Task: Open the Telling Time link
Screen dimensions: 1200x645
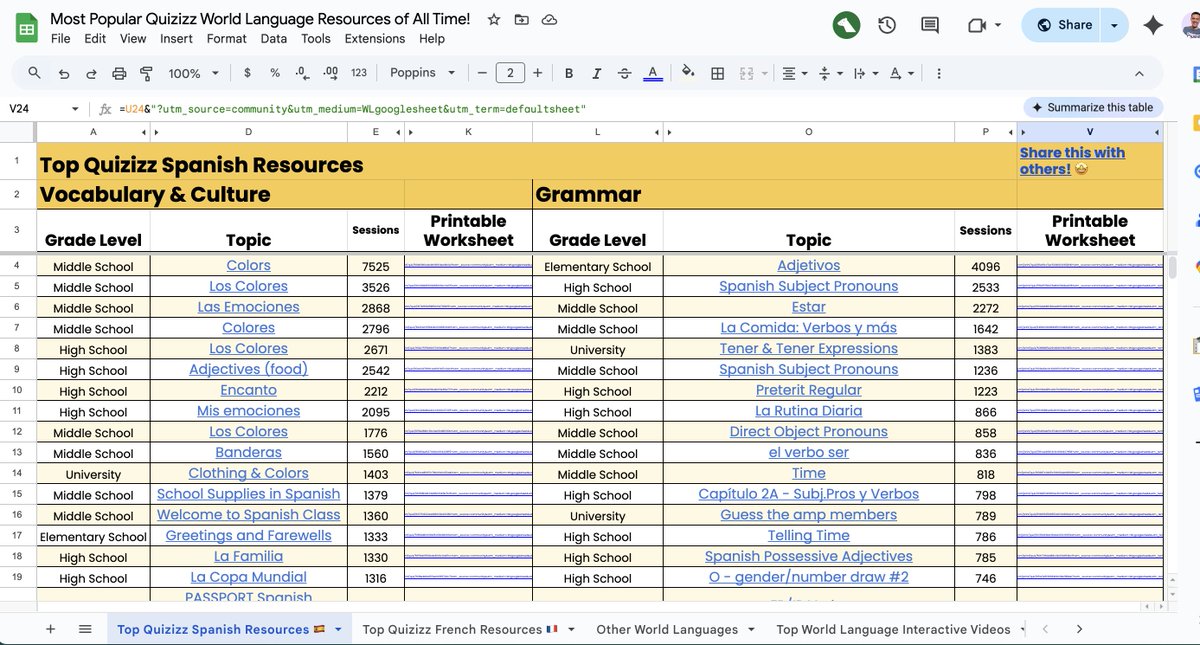Action: pyautogui.click(x=808, y=536)
